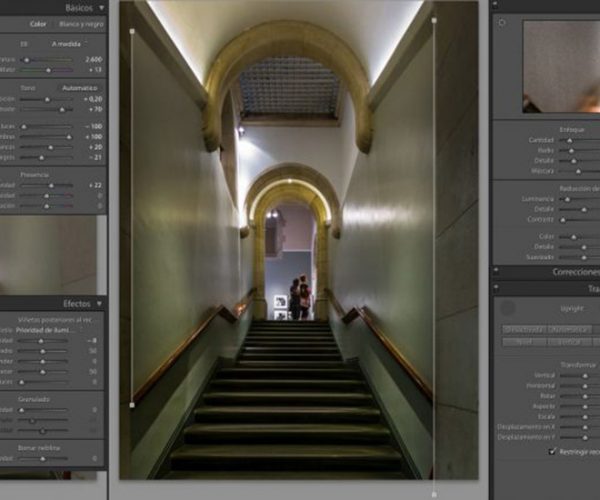
Task: Click the Matiz tint slider handle
Action: coord(48,70)
